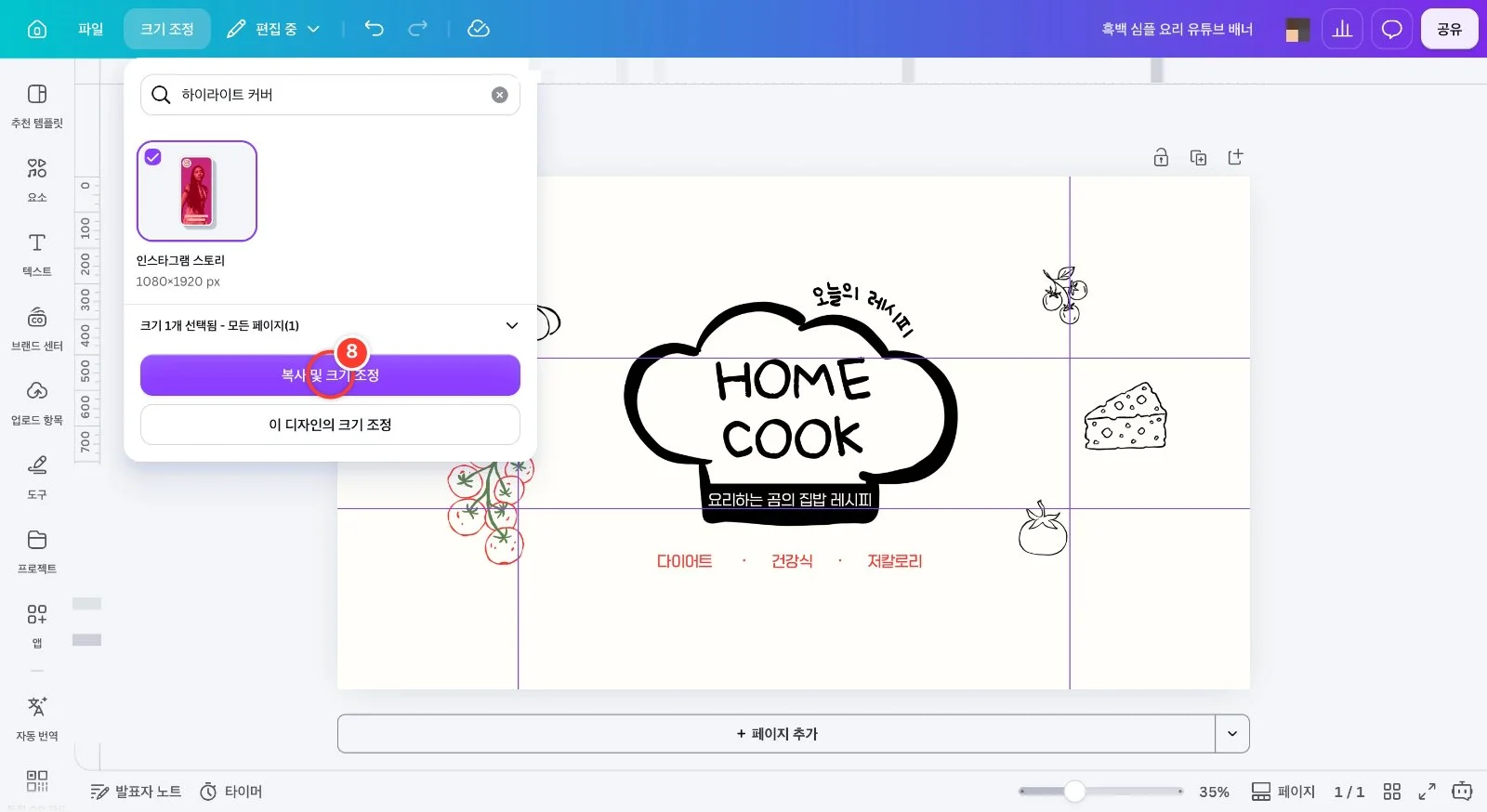This screenshot has height=812, width=1487.
Task: Click 이 디자인의 크기 조정 button
Action: (330, 425)
